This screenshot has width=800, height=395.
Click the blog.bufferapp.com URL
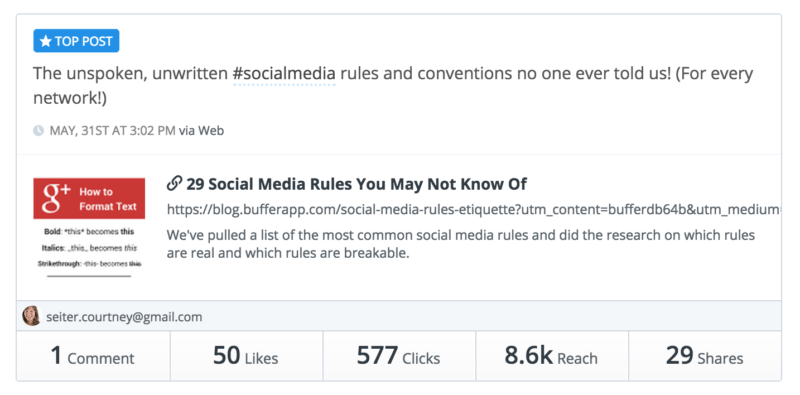point(474,209)
